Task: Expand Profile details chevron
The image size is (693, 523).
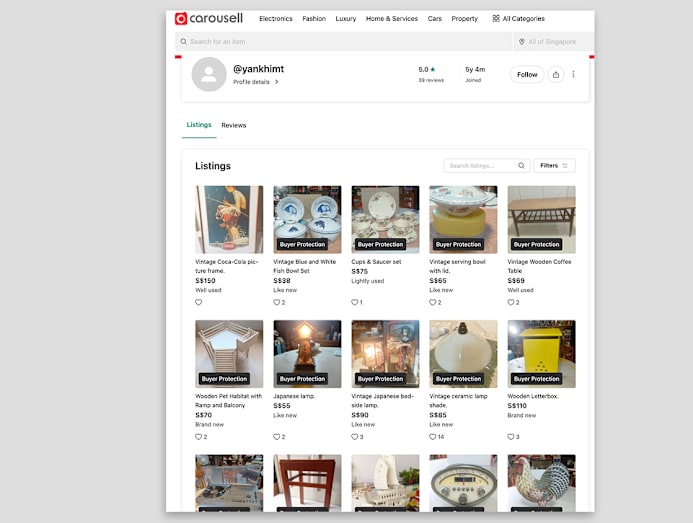Action: (277, 82)
